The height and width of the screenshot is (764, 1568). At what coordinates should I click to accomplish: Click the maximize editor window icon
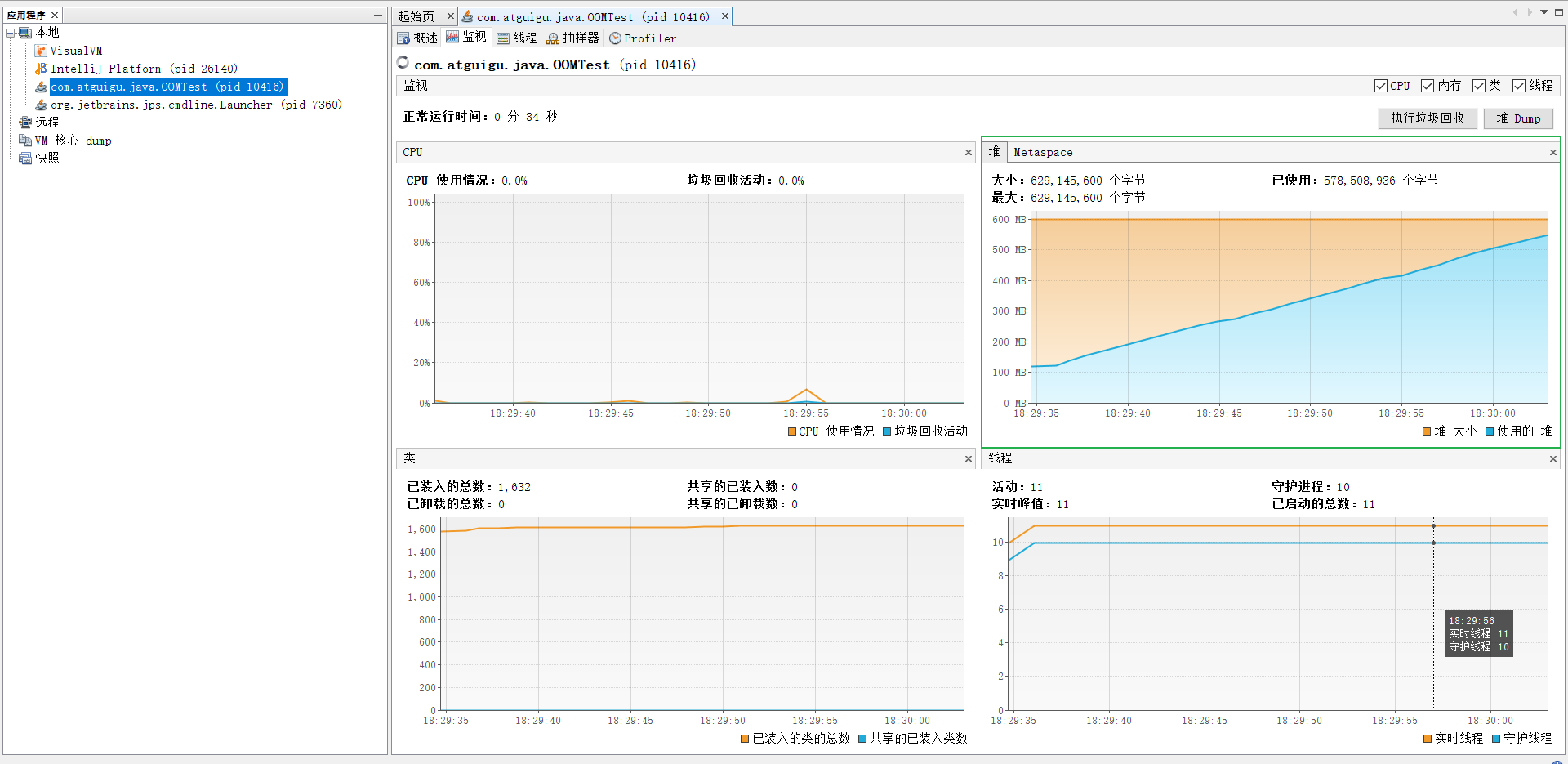[1558, 12]
